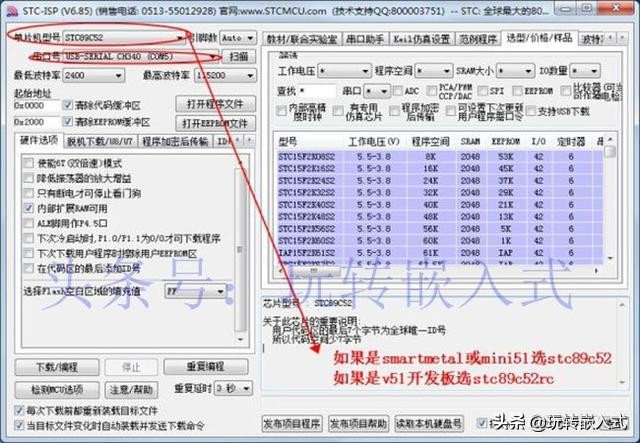The image size is (640, 443).
Task: Enable the ADC filter checkbox
Action: pyautogui.click(x=397, y=91)
